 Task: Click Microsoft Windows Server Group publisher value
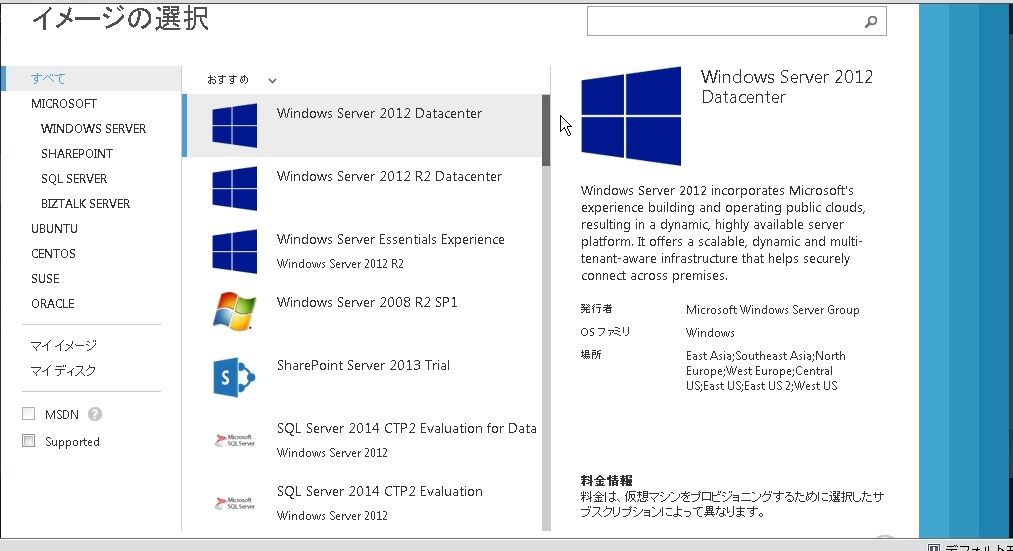(773, 310)
